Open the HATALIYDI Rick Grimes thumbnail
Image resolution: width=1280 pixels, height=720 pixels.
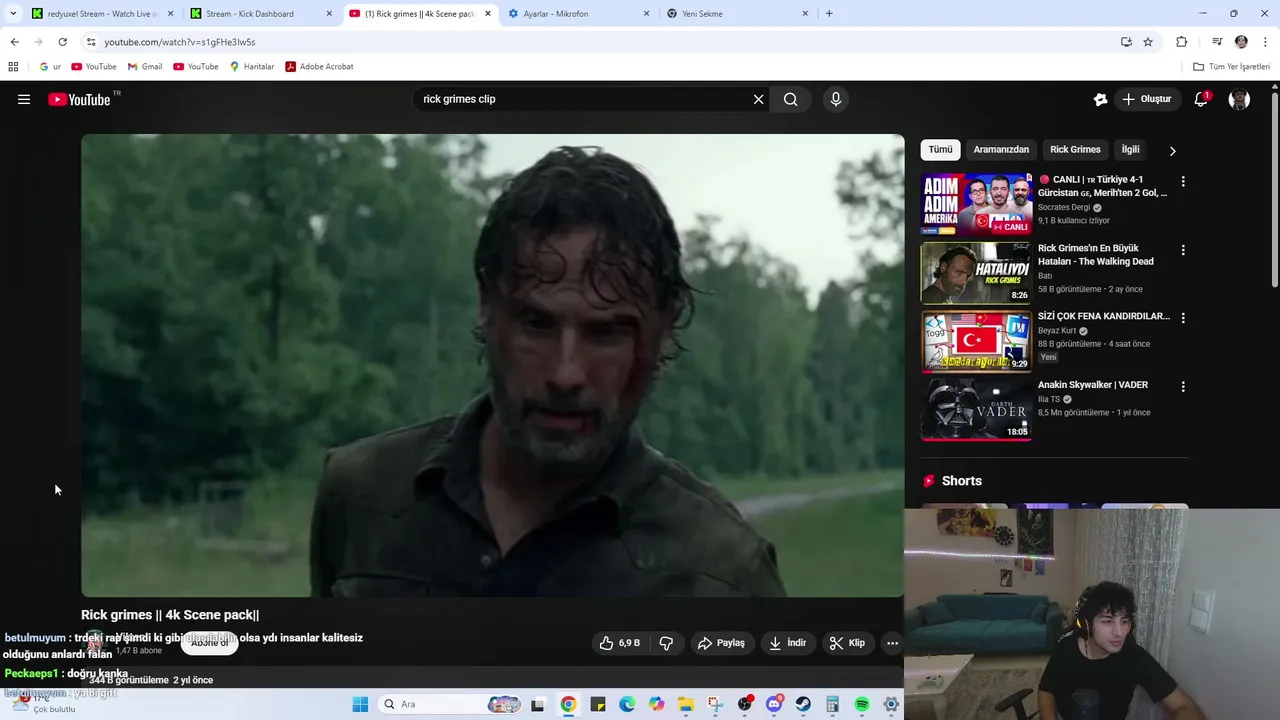click(x=976, y=273)
